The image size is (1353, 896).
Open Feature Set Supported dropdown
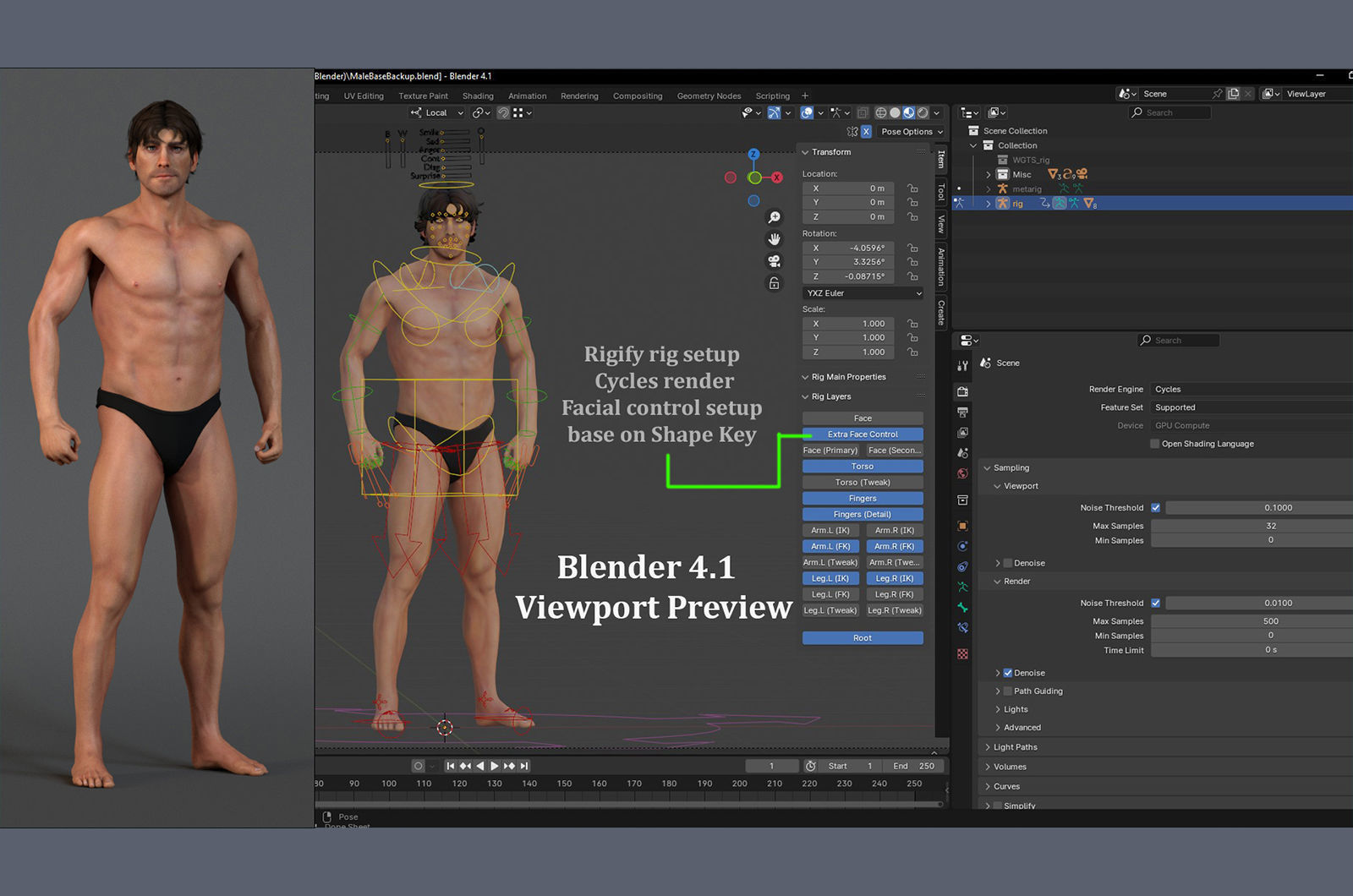pos(1251,407)
